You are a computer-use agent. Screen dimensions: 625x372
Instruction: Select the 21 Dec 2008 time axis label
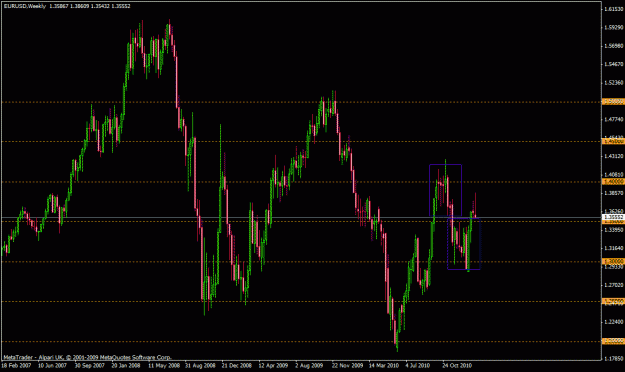237,365
